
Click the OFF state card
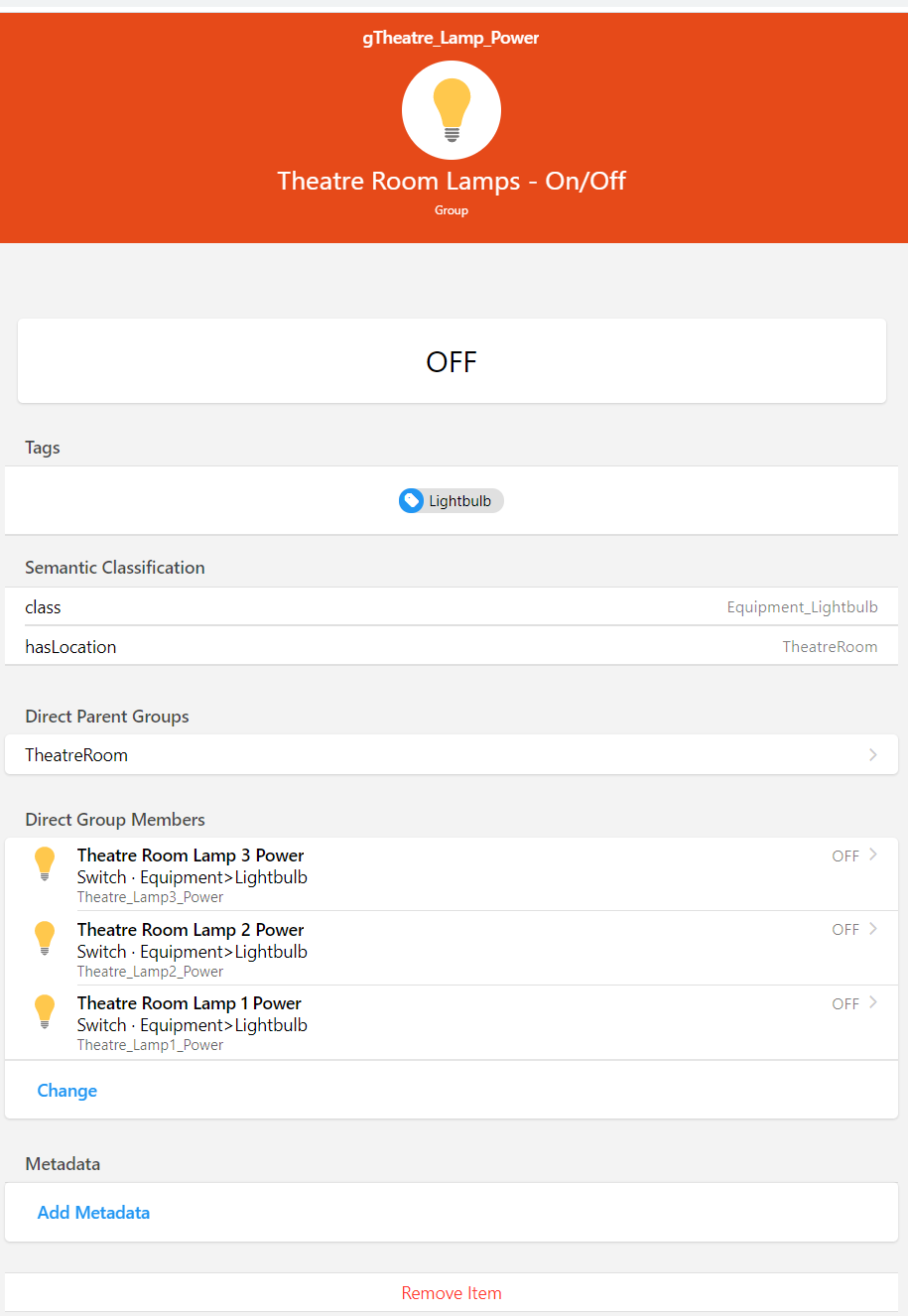pos(452,361)
